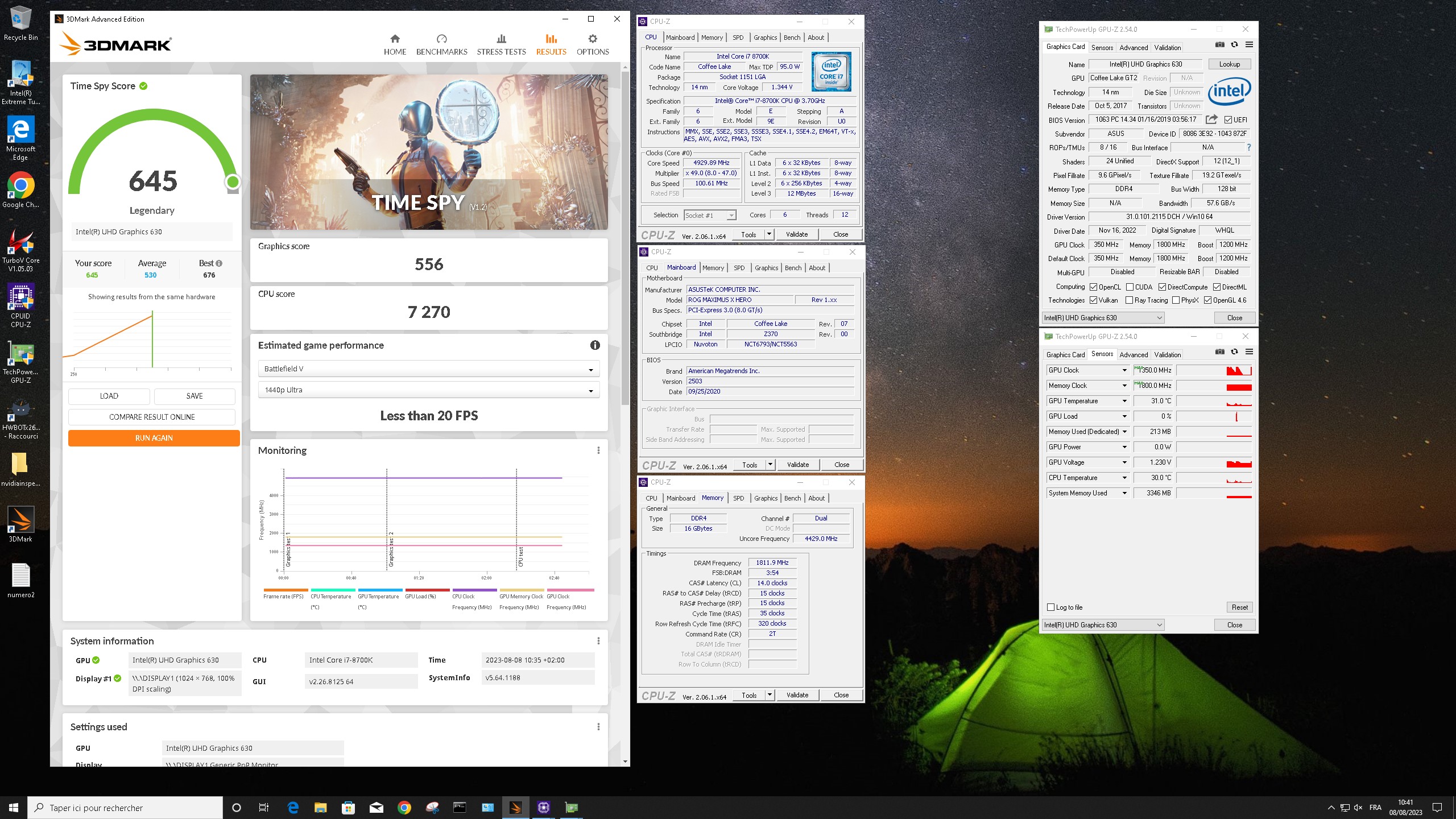Screen dimensions: 1456x819
Task: Open Recycle Bin desktop icon
Action: tap(20, 24)
